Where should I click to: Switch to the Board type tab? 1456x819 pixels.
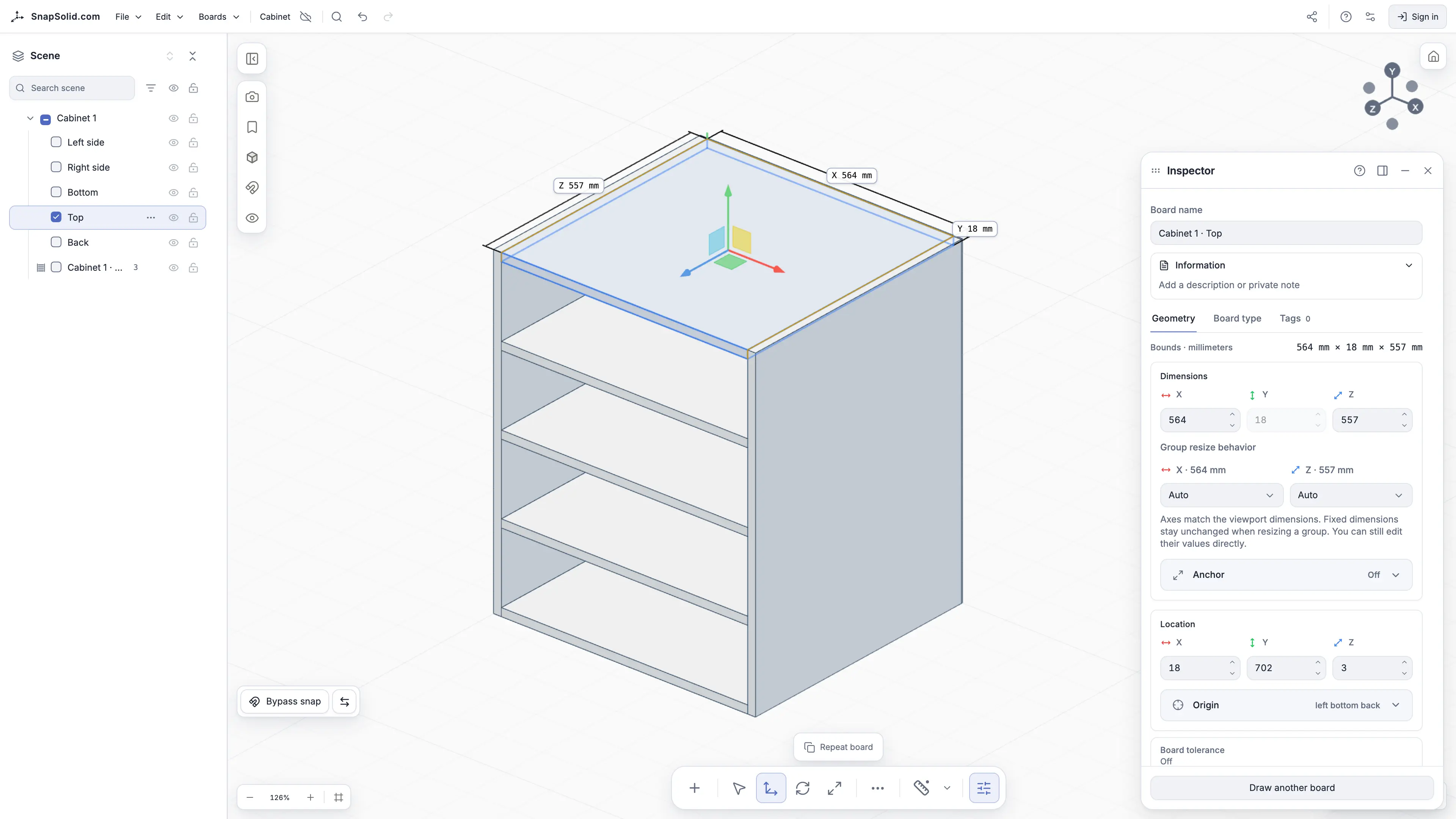(x=1237, y=318)
